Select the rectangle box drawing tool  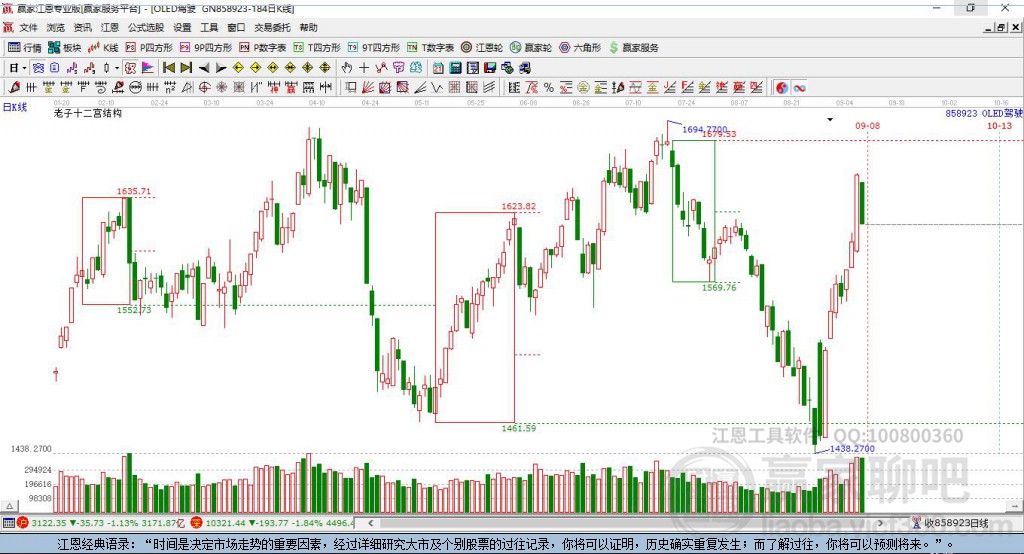pyautogui.click(x=351, y=87)
